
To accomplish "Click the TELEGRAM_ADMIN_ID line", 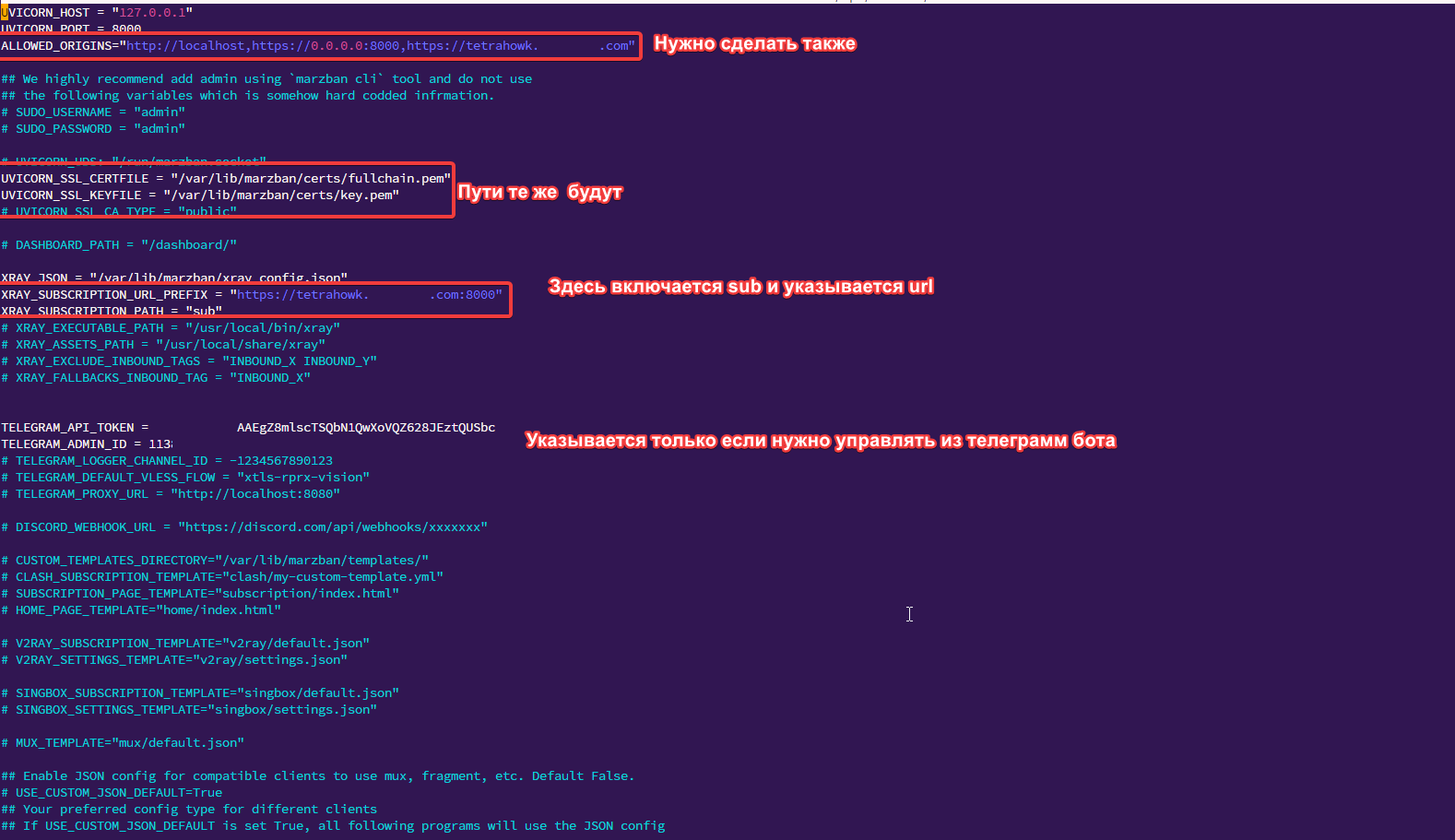I will click(87, 444).
